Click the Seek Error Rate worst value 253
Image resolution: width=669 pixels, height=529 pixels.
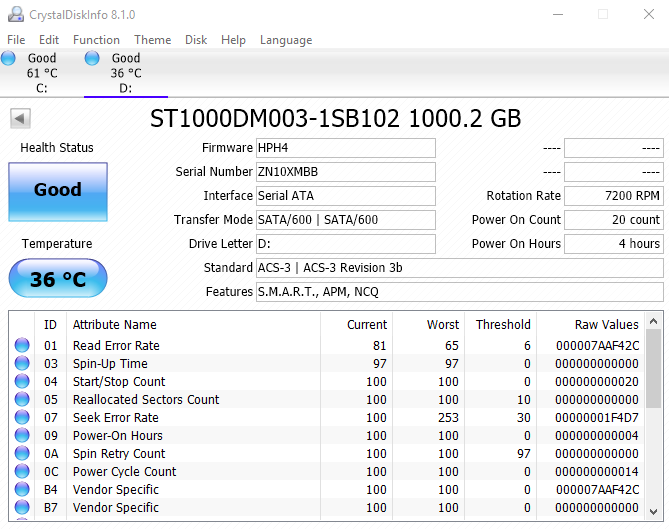tap(448, 418)
